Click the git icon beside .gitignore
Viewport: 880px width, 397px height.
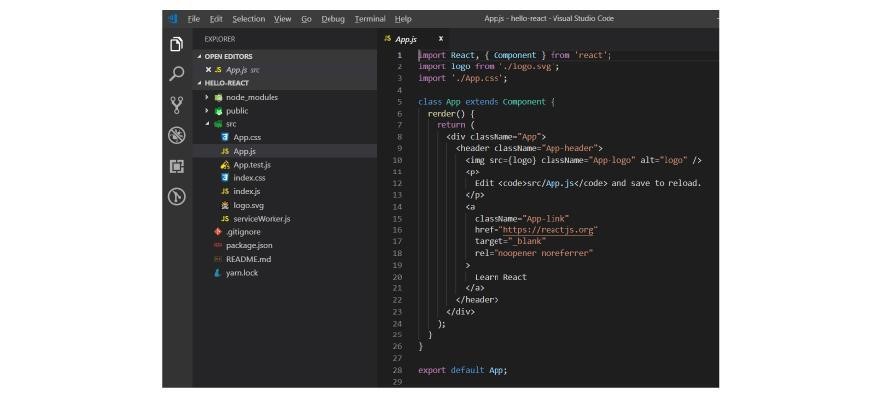coord(218,231)
